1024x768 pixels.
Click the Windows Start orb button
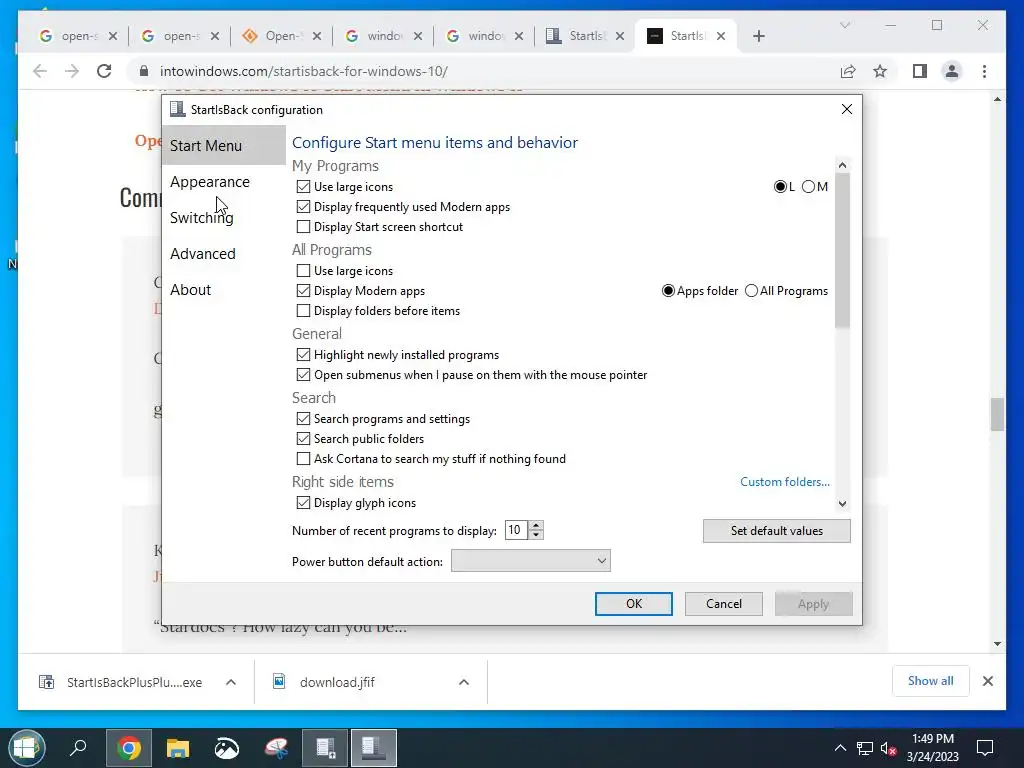[x=26, y=748]
